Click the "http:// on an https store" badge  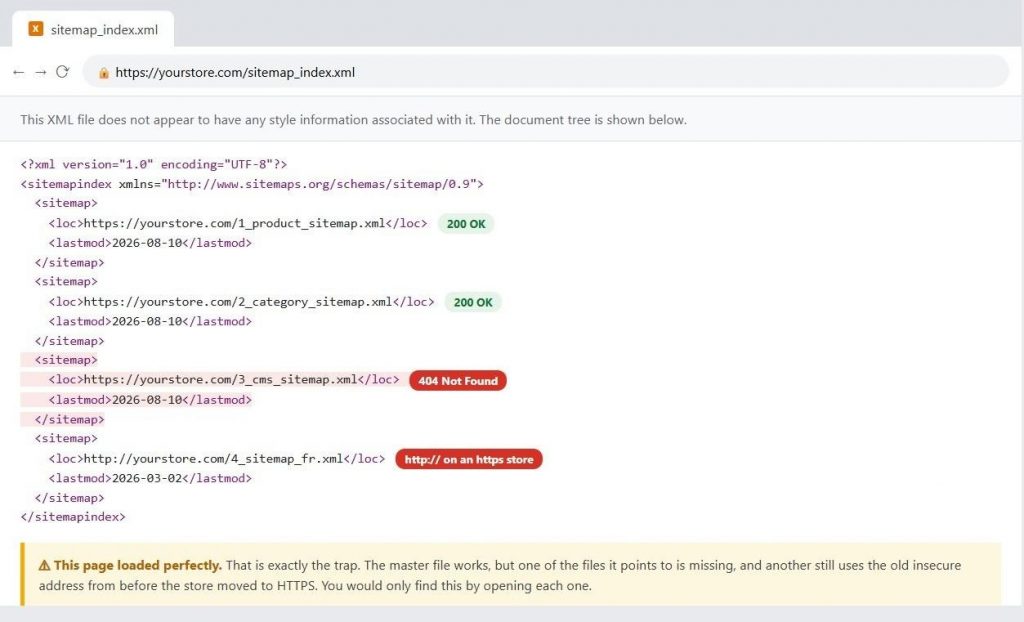(x=469, y=459)
